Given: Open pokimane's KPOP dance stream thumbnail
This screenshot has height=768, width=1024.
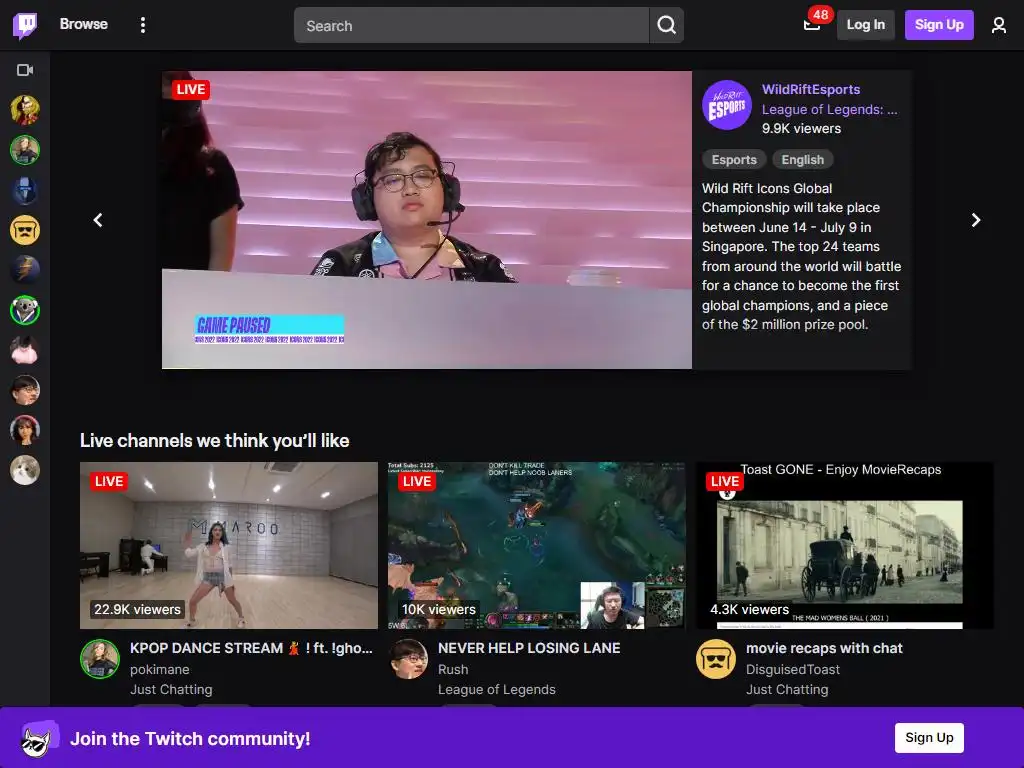Looking at the screenshot, I should pos(229,545).
